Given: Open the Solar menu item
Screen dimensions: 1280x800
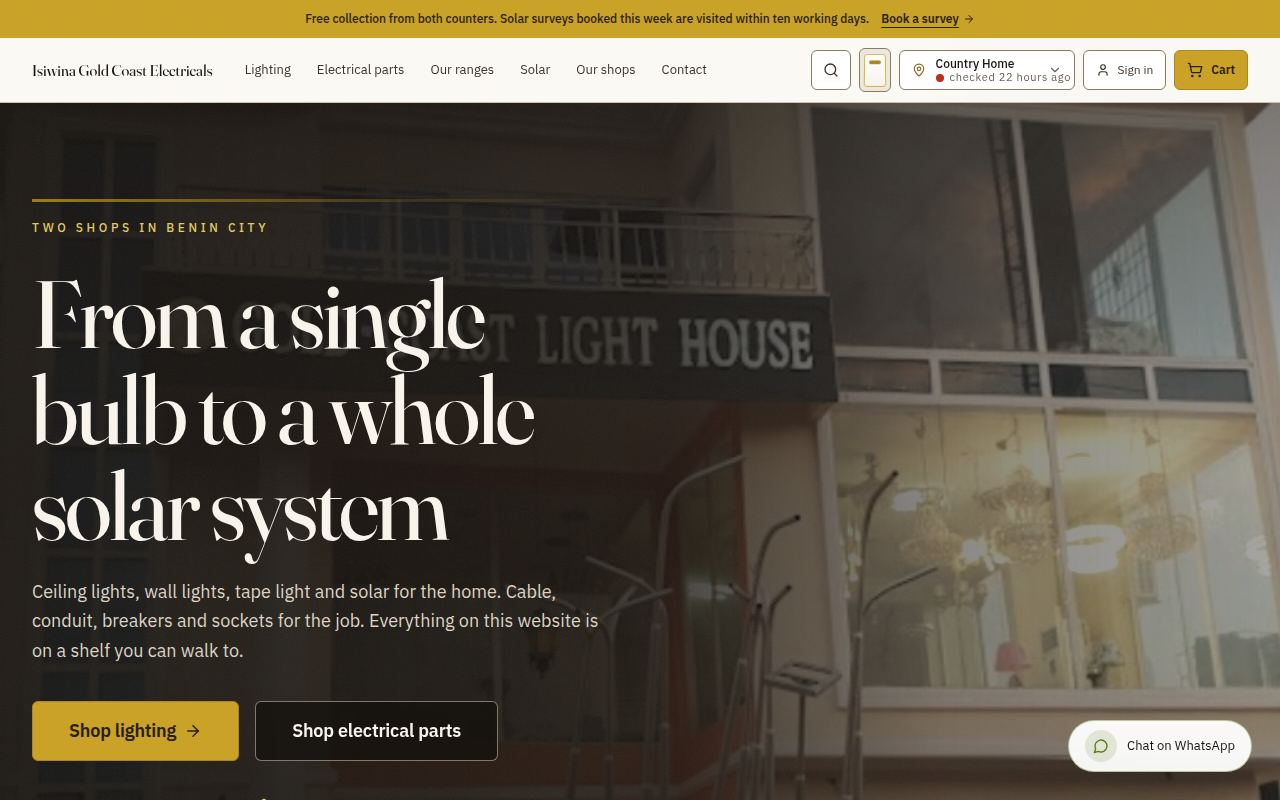Looking at the screenshot, I should (x=535, y=70).
